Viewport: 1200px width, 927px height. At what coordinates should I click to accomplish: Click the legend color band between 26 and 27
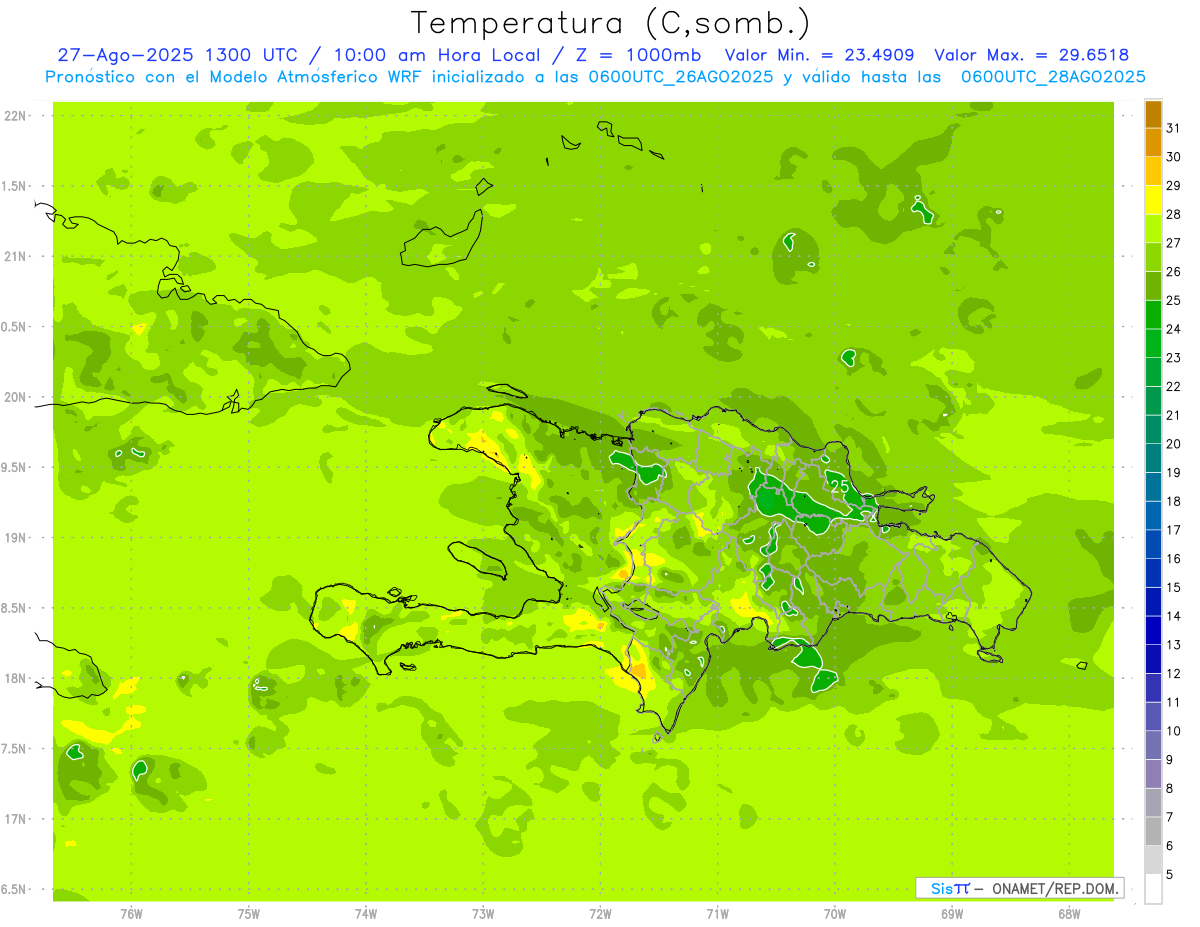pos(1154,257)
